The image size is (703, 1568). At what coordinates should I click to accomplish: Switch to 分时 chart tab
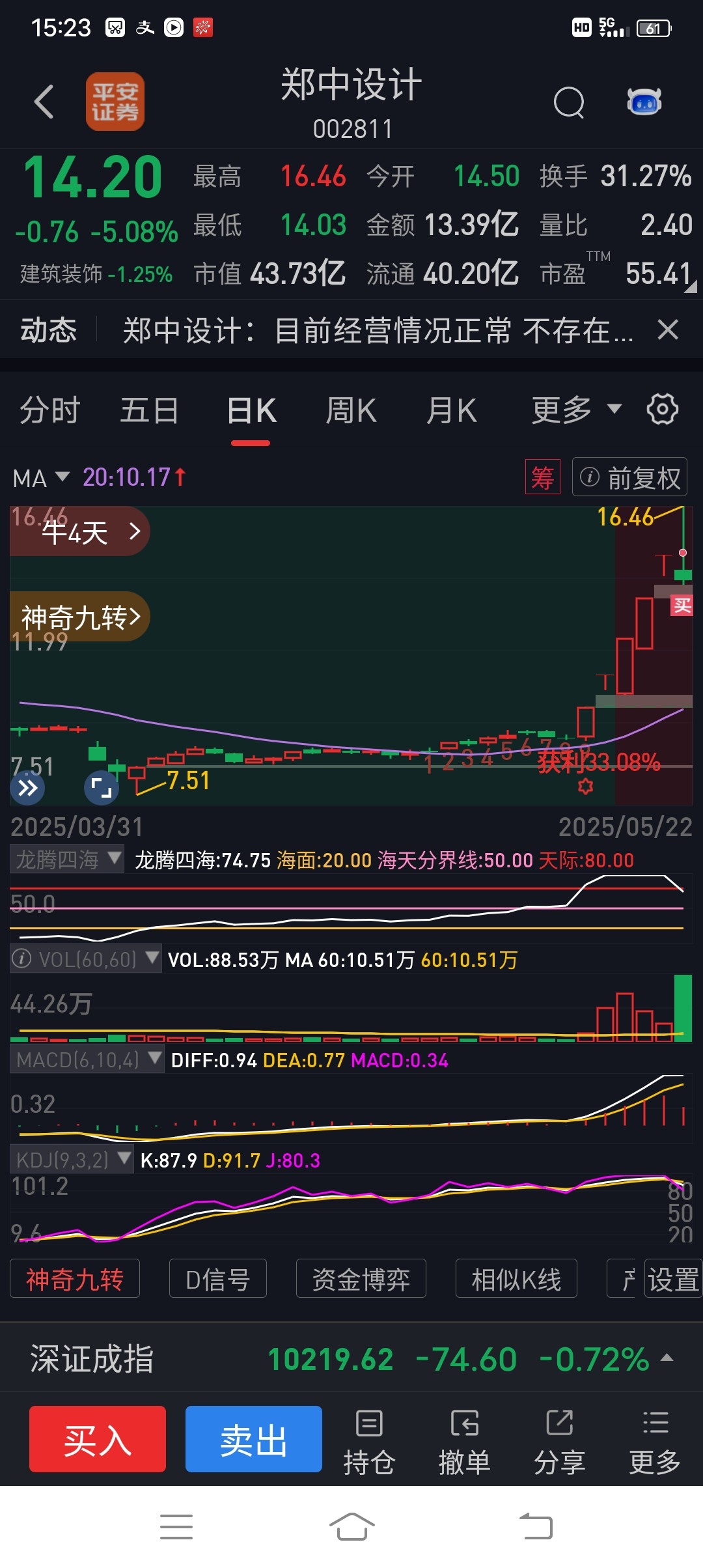[50, 411]
